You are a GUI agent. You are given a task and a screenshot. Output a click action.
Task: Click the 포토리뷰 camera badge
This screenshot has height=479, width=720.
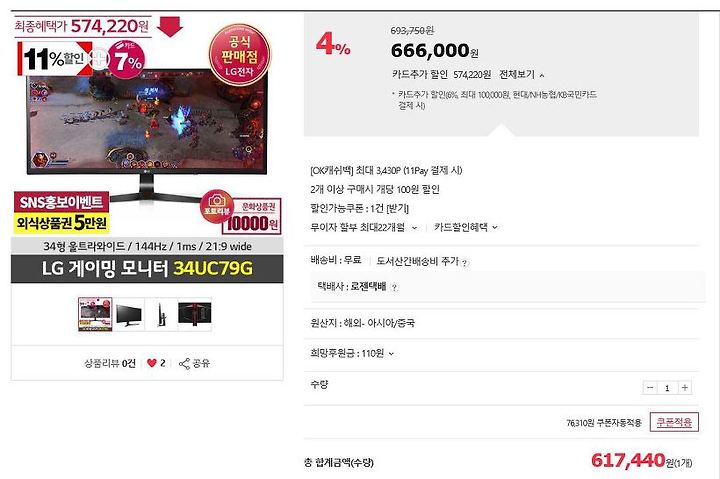point(217,205)
